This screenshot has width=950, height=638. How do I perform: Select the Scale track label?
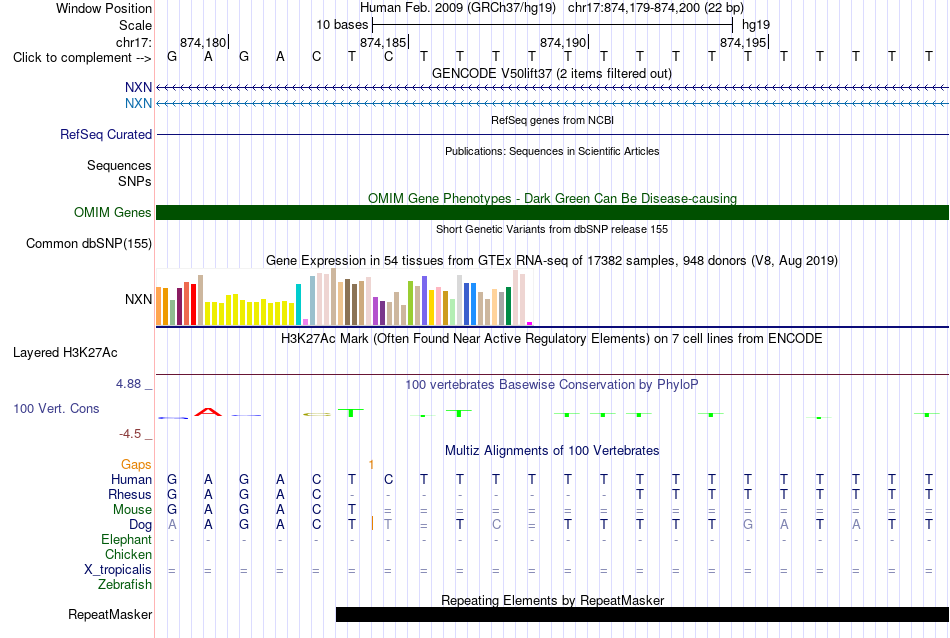135,25
